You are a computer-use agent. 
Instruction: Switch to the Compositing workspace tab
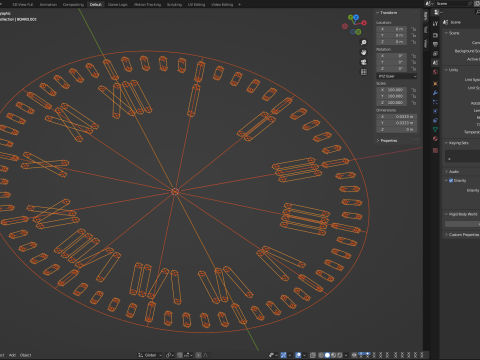point(73,4)
